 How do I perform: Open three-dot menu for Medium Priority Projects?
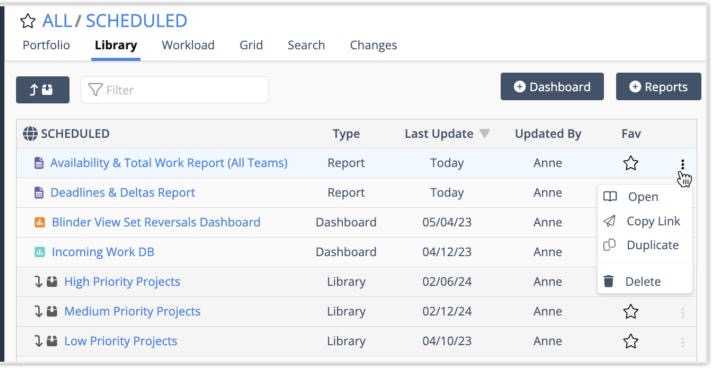tap(682, 313)
